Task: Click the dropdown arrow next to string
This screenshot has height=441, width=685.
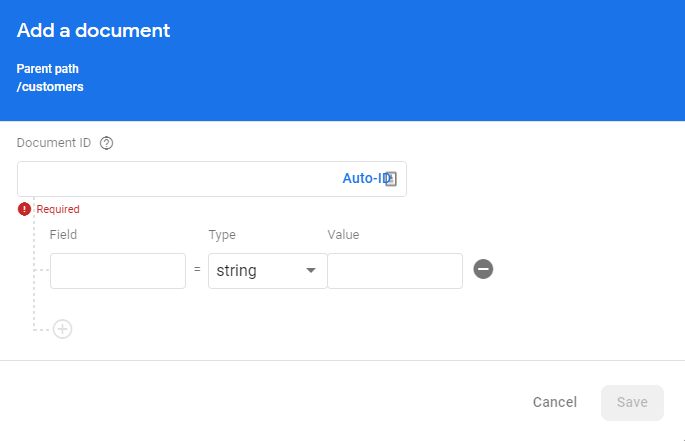Action: [x=311, y=271]
